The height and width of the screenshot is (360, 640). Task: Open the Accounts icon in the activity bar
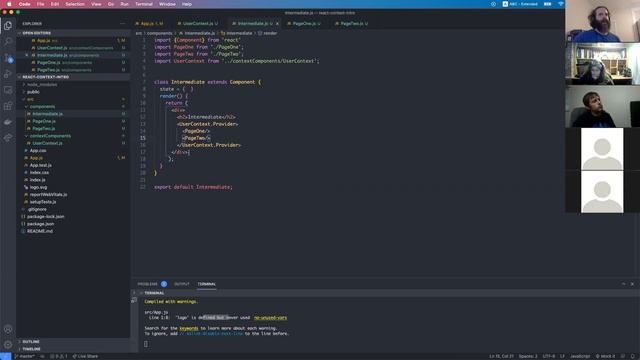click(x=8, y=329)
